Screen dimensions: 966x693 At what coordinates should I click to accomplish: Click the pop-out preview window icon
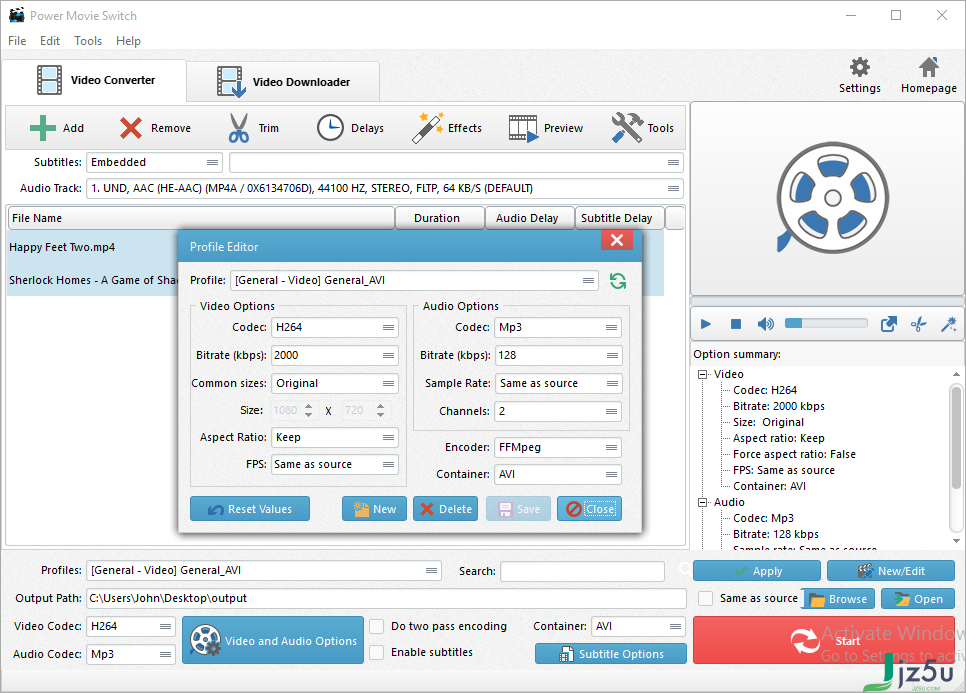click(888, 324)
